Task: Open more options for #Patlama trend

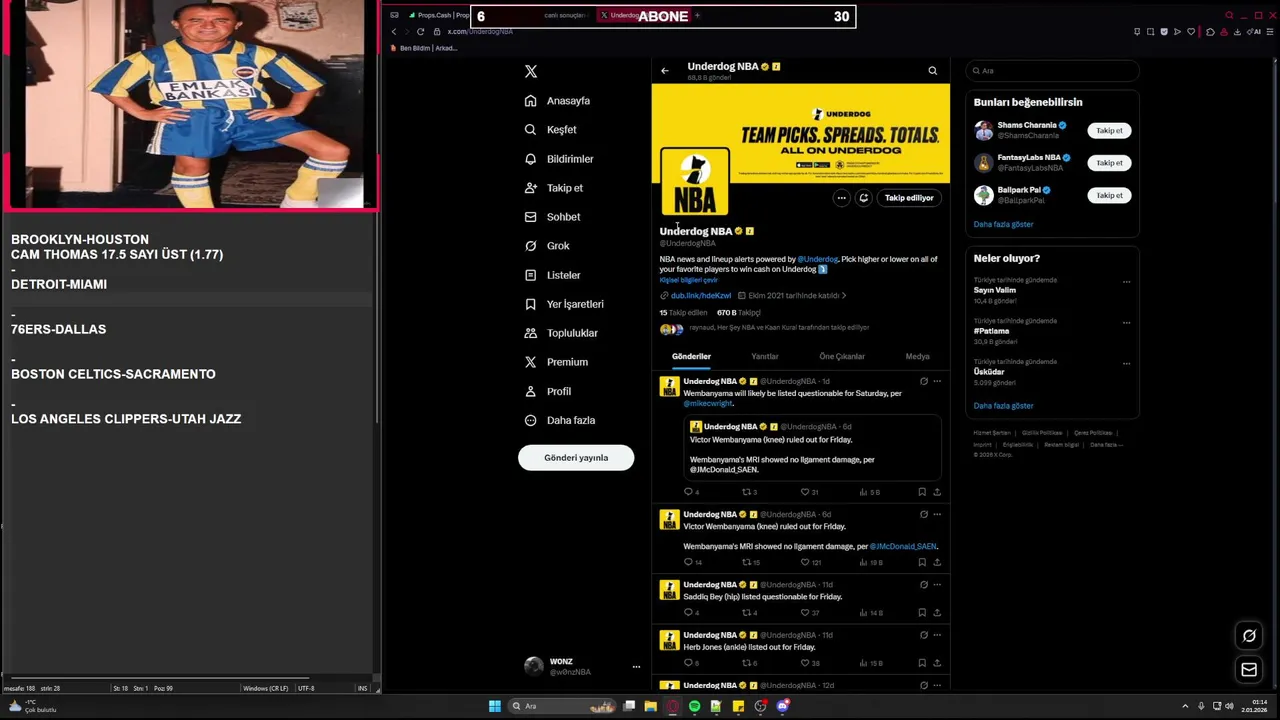Action: 1126,323
